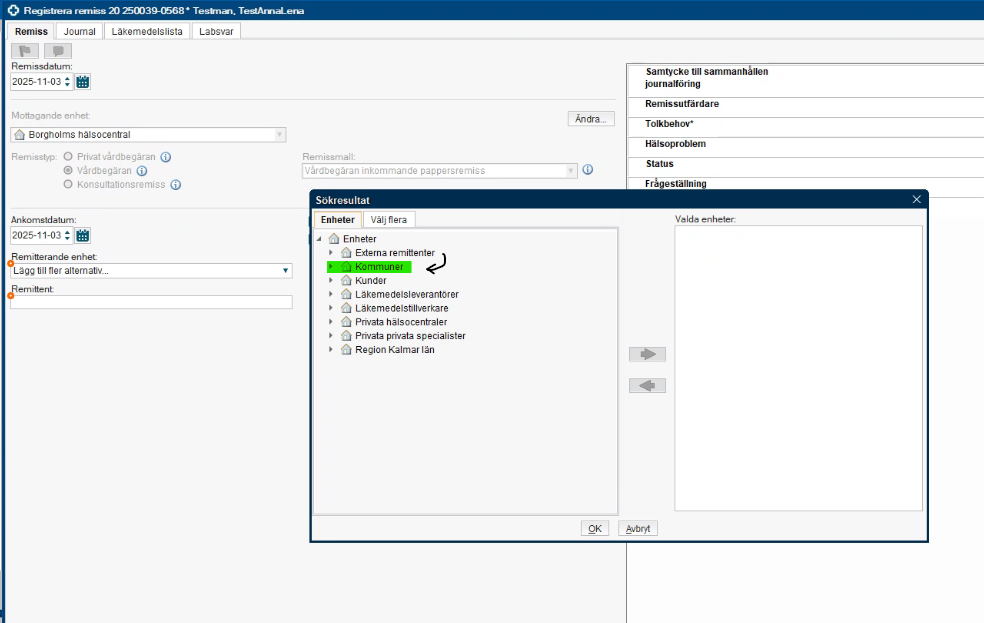The height and width of the screenshot is (623, 984).
Task: Expand the Kommuner tree node
Action: pos(331,267)
